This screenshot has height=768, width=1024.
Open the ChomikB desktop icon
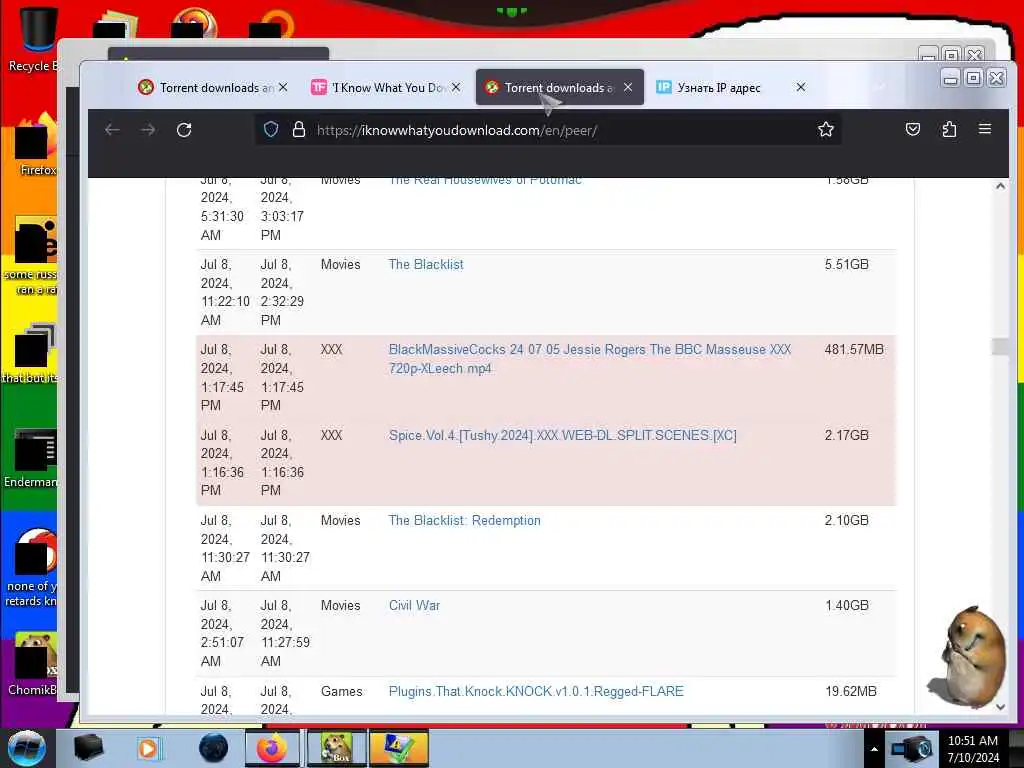coord(33,663)
